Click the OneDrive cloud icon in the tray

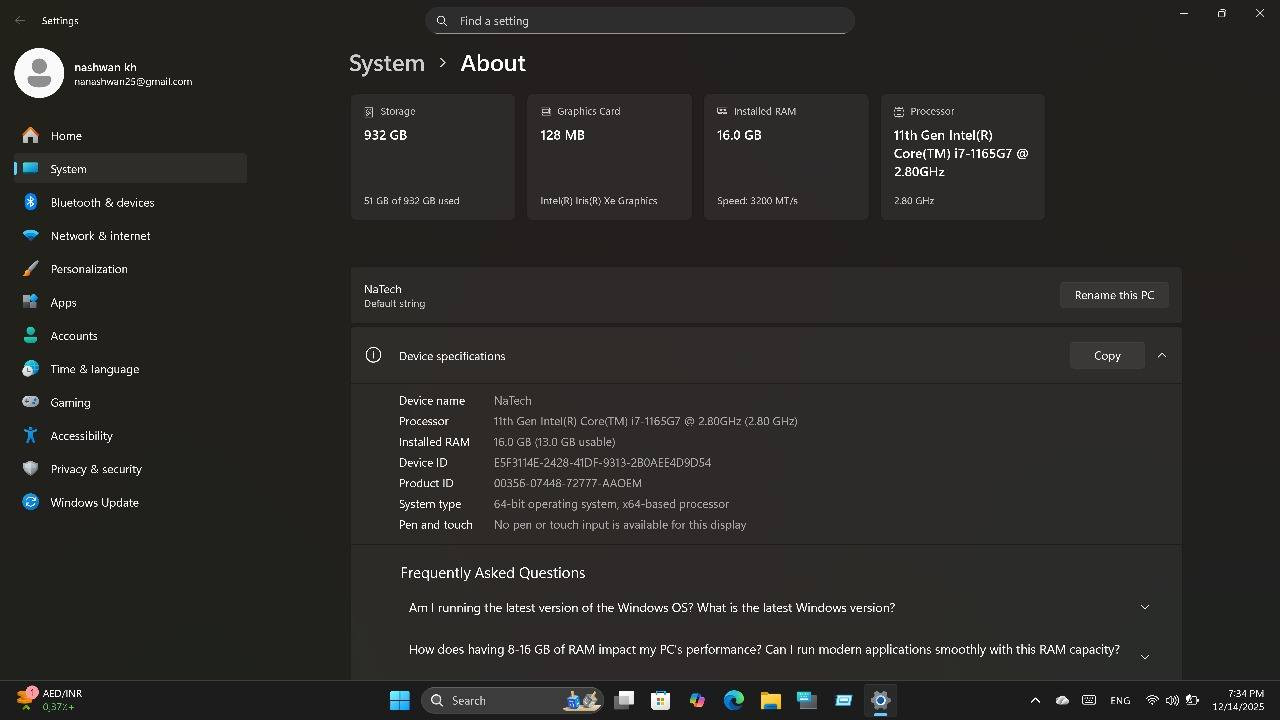pos(1062,700)
